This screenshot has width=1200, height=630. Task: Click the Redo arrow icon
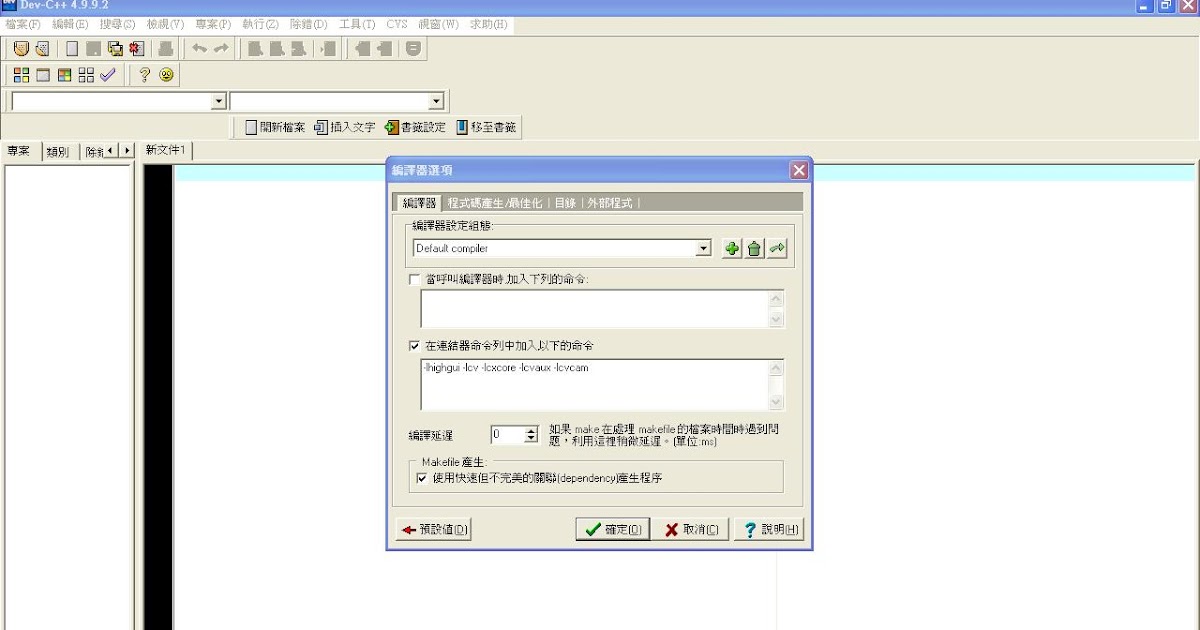[221, 48]
